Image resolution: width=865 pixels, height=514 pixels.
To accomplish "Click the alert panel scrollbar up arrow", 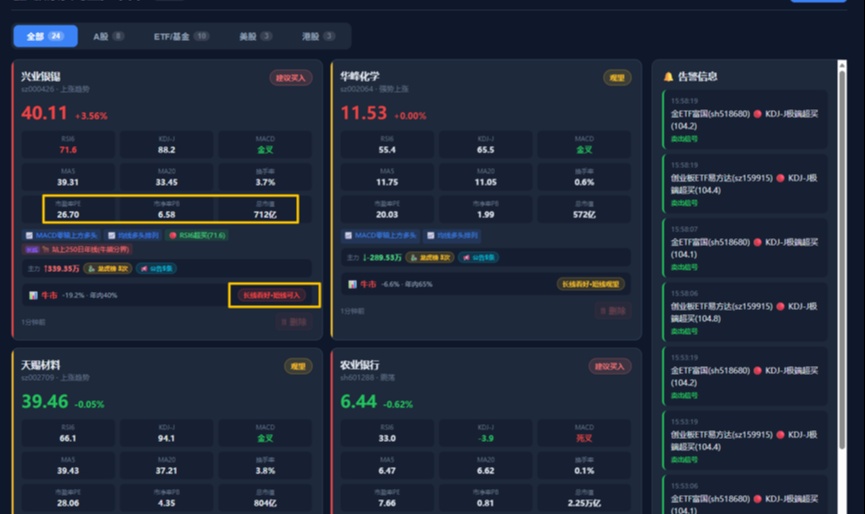I will pos(842,65).
